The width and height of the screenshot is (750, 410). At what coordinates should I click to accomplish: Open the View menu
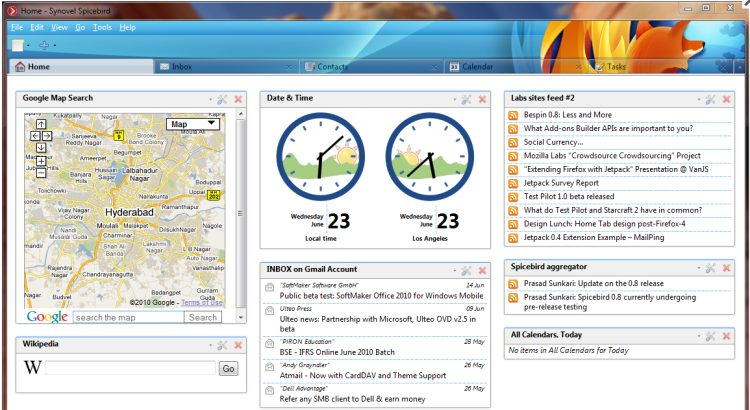[x=59, y=28]
